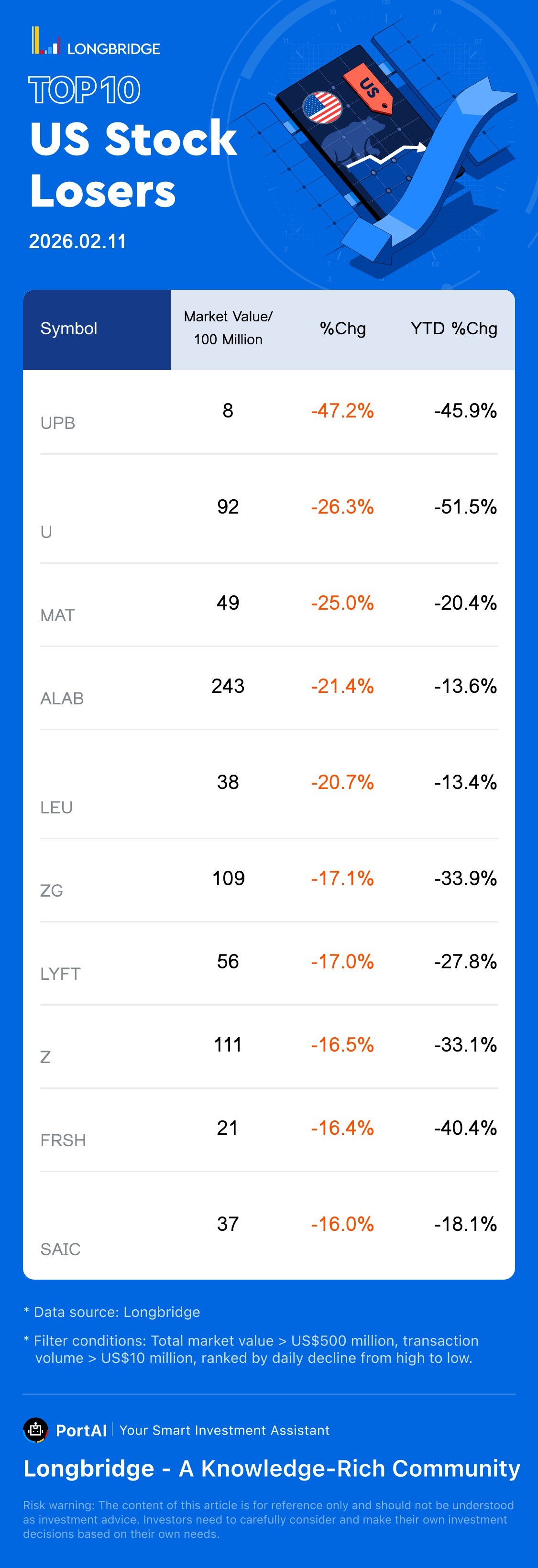Click the PortAI brand name text
The width and height of the screenshot is (538, 1568).
(x=81, y=1430)
